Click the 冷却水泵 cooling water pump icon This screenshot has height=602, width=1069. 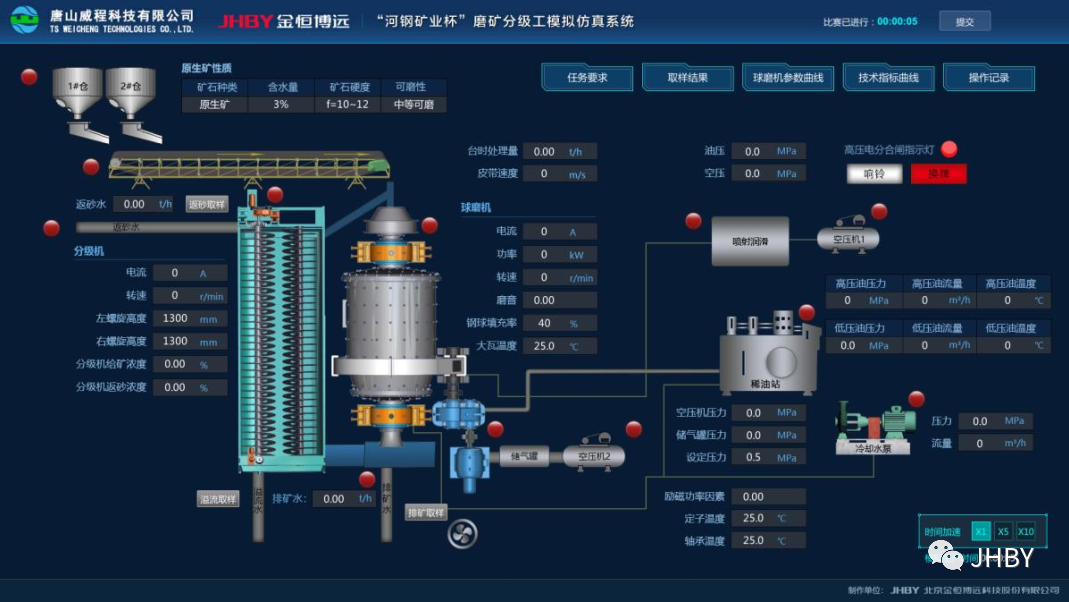(x=874, y=425)
